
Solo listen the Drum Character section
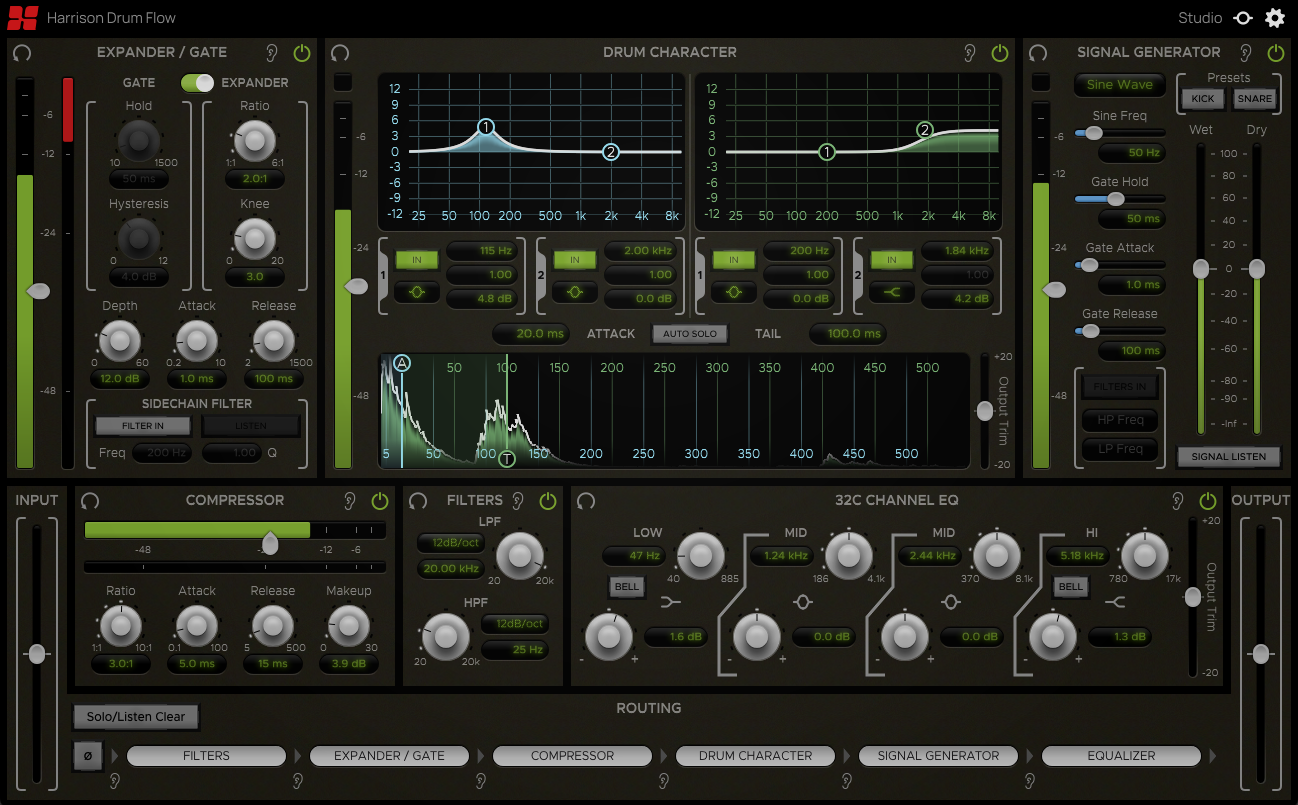tap(969, 53)
